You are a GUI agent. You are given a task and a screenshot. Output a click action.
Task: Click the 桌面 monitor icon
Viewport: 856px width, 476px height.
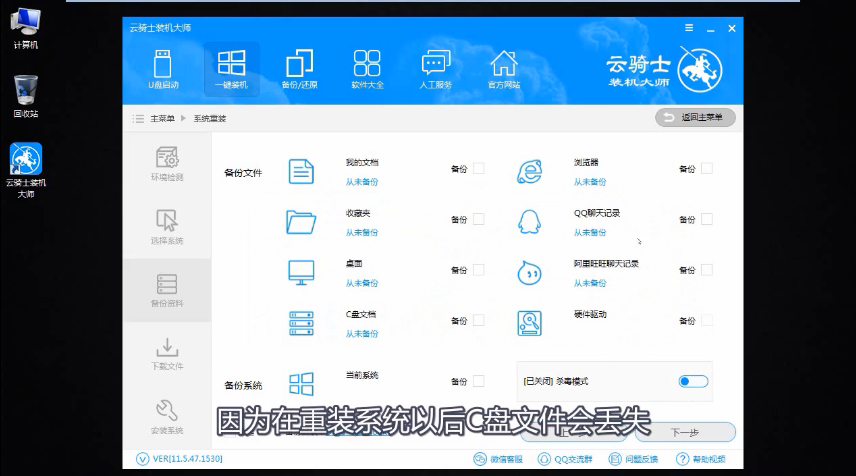coord(301,273)
